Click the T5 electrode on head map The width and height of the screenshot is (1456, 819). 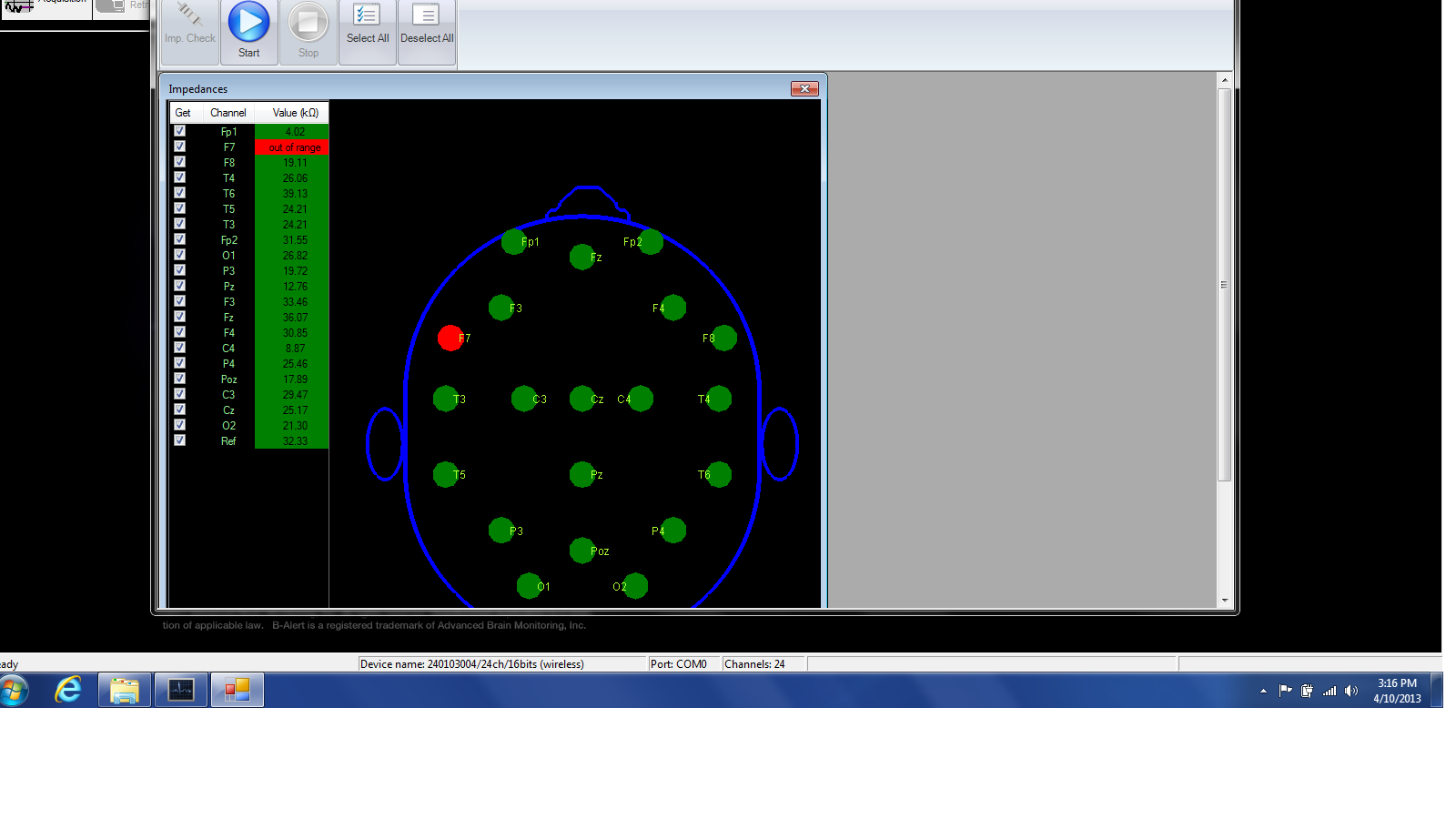tap(446, 474)
